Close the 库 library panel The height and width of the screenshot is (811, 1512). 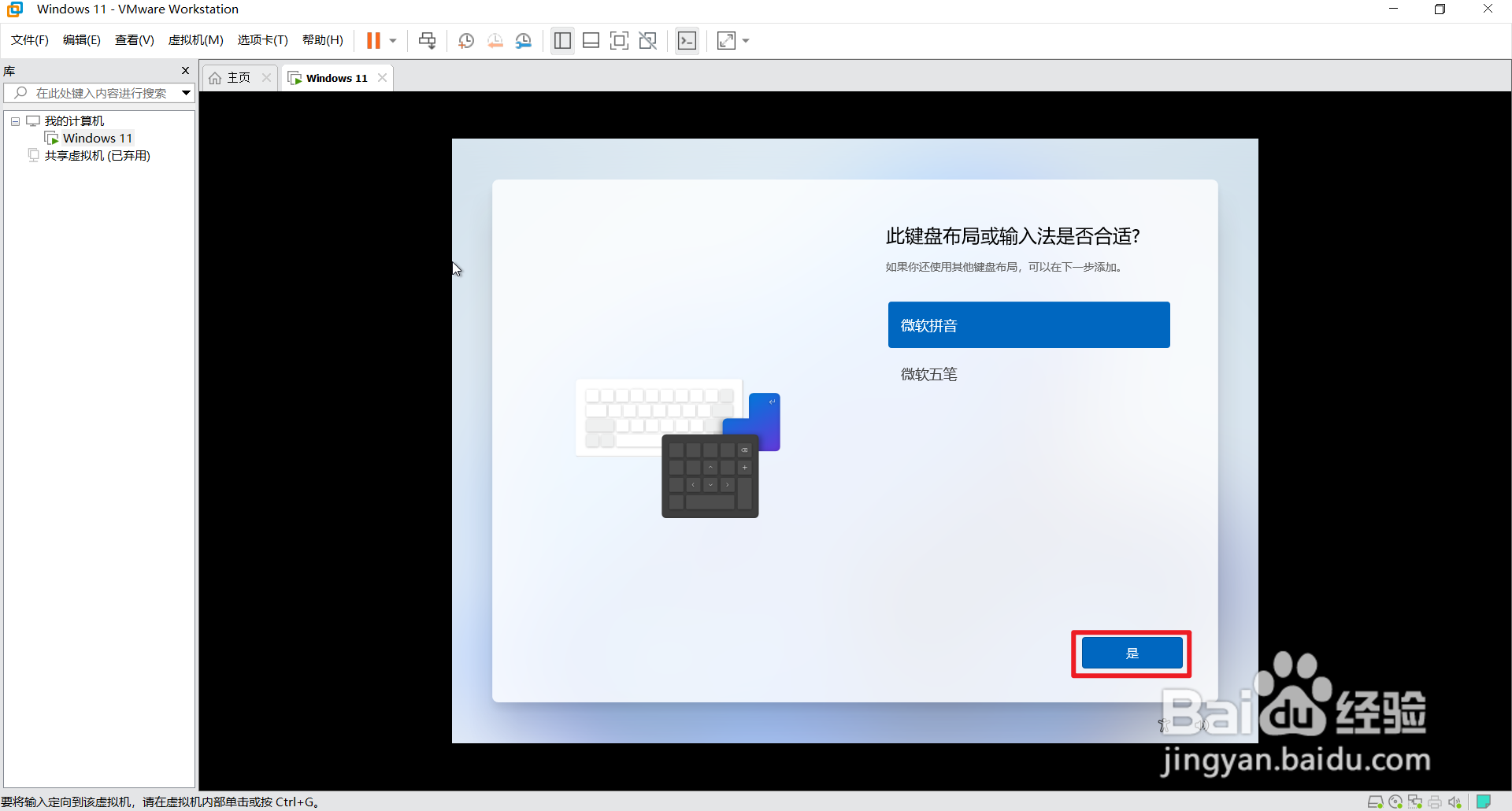pos(186,71)
